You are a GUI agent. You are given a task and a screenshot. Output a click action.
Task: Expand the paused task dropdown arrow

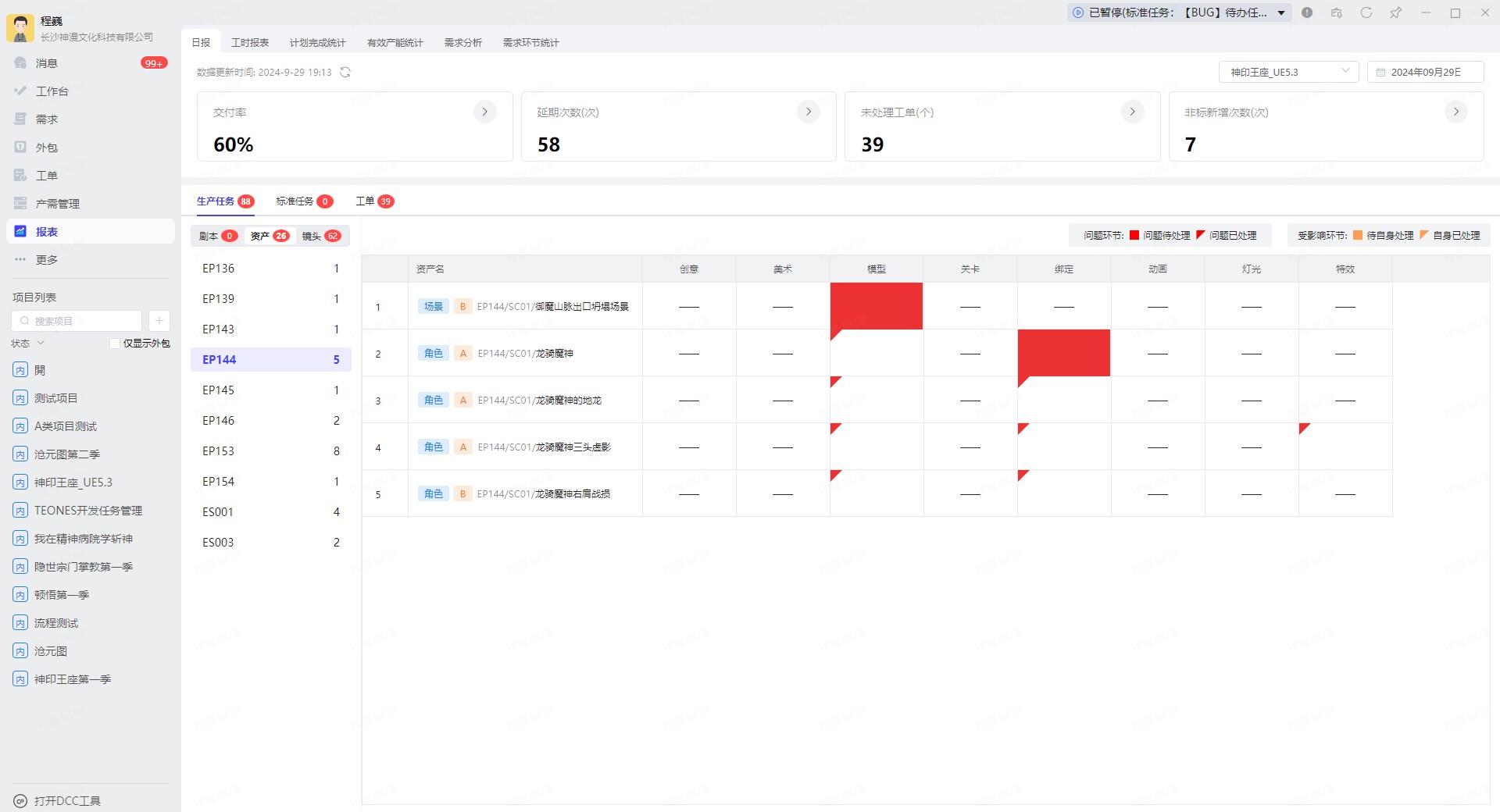click(x=1281, y=12)
